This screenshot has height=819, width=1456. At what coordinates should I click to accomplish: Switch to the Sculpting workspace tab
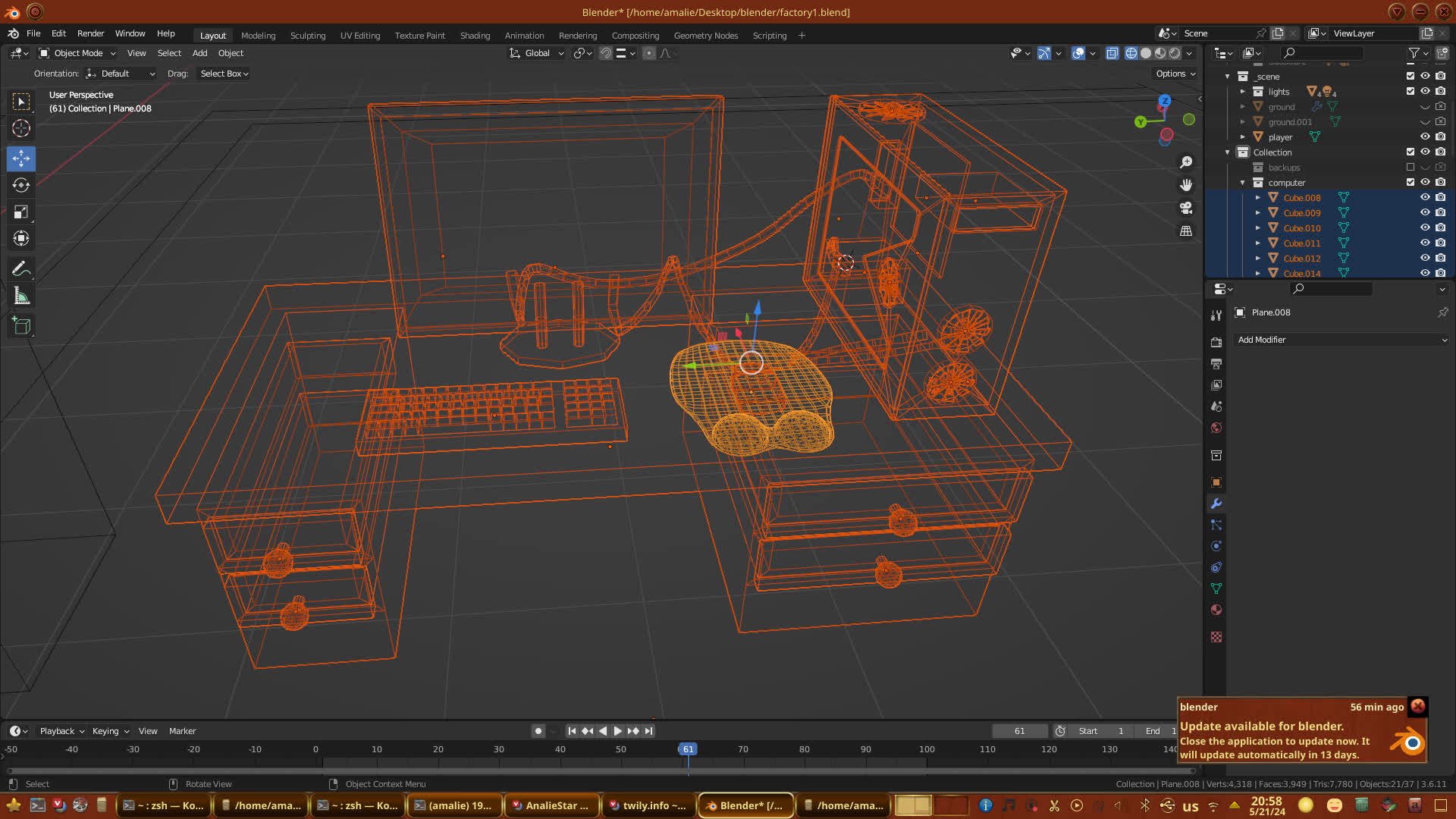[x=307, y=36]
